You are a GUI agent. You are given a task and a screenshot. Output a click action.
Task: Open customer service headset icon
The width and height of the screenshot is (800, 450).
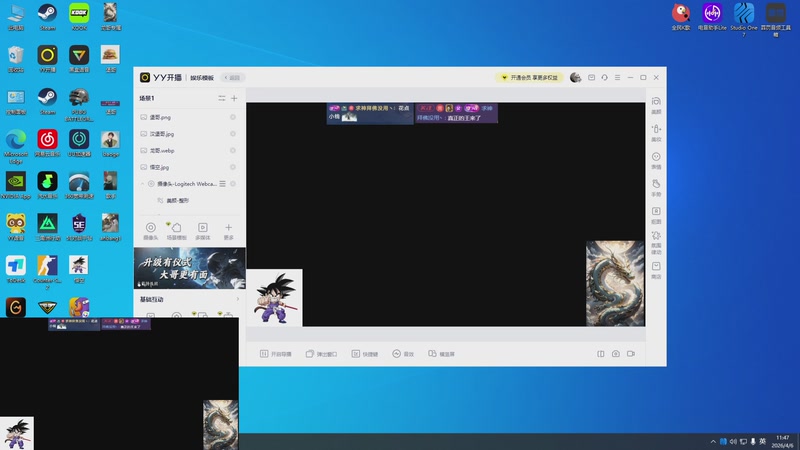[x=604, y=78]
